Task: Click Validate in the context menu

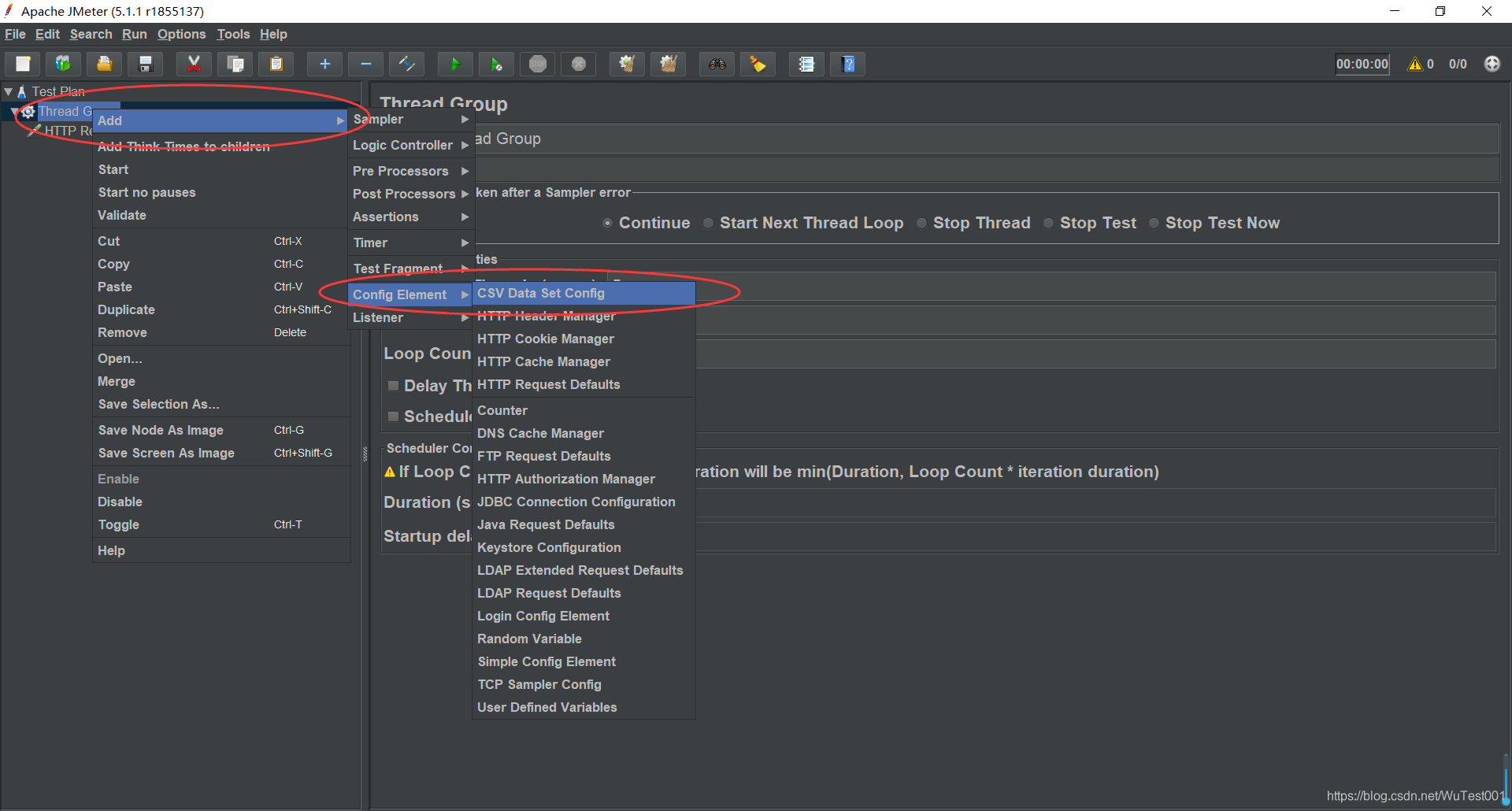Action: pyautogui.click(x=221, y=215)
